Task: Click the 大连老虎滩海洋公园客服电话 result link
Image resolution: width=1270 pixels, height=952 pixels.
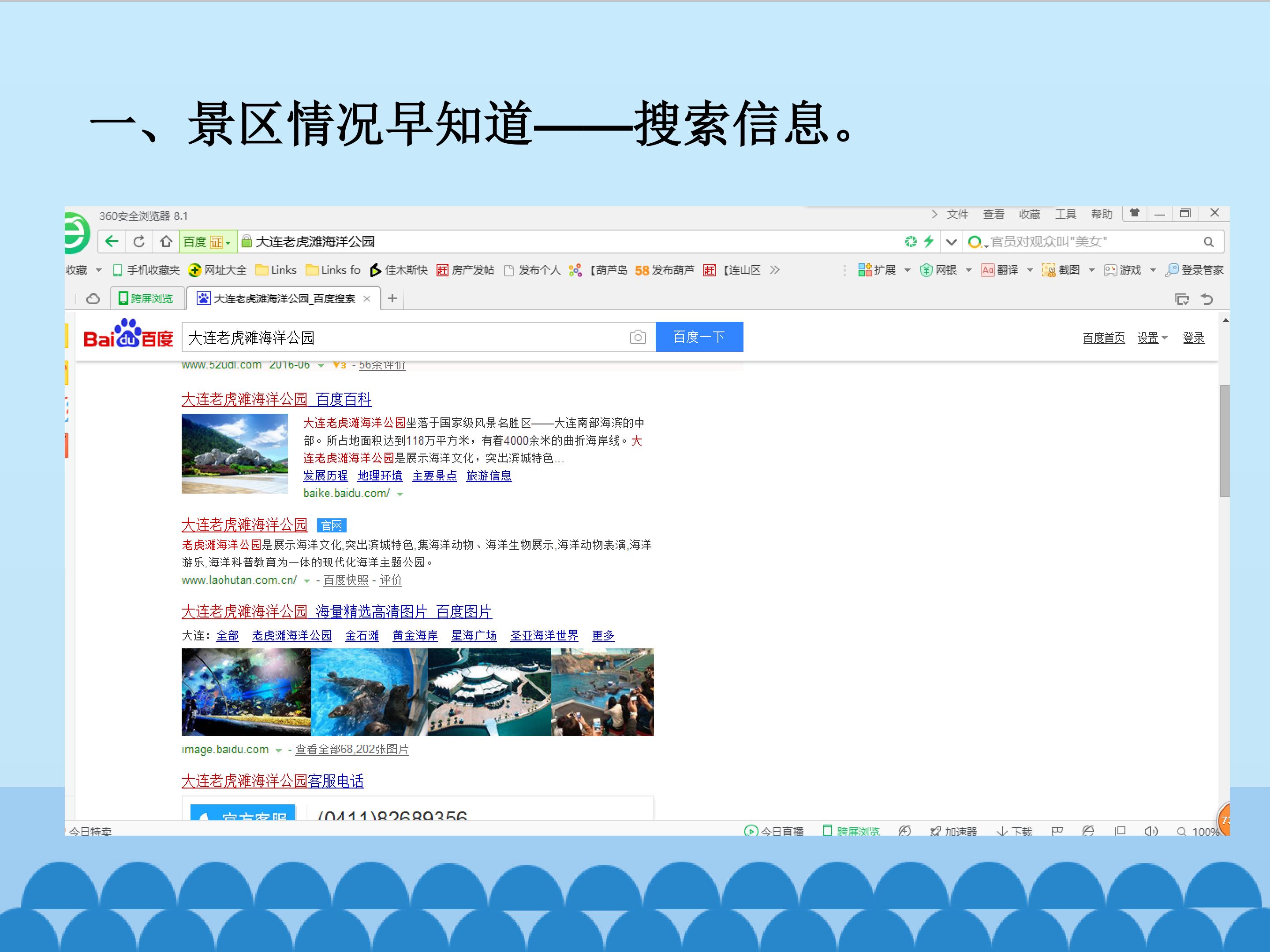Action: coord(273,781)
